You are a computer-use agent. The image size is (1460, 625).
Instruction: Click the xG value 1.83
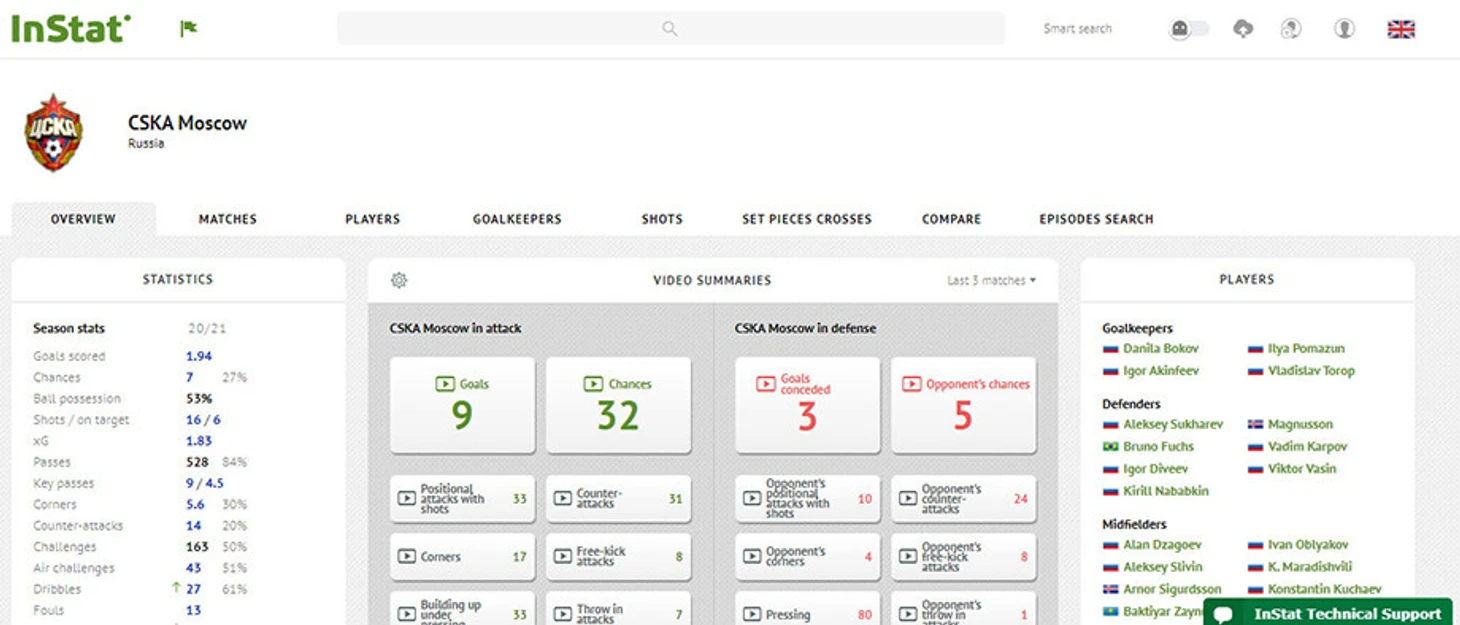pos(199,441)
